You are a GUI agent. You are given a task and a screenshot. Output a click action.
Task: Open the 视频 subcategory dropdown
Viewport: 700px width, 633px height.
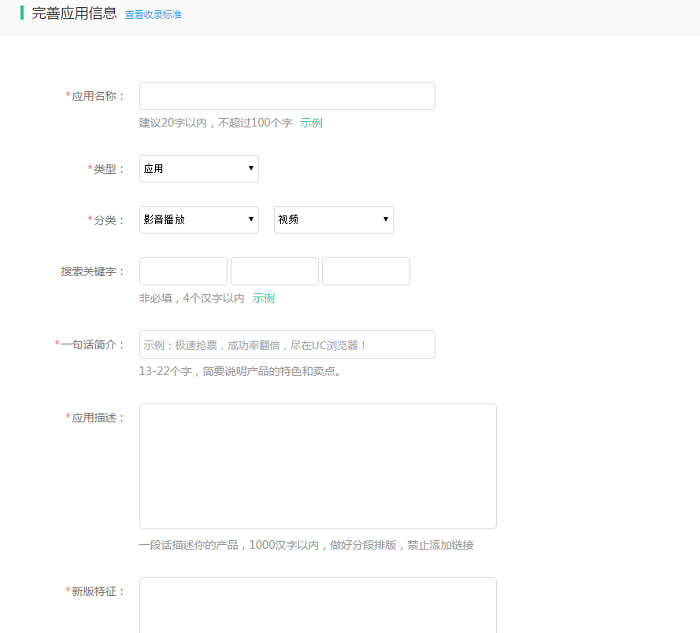333,220
